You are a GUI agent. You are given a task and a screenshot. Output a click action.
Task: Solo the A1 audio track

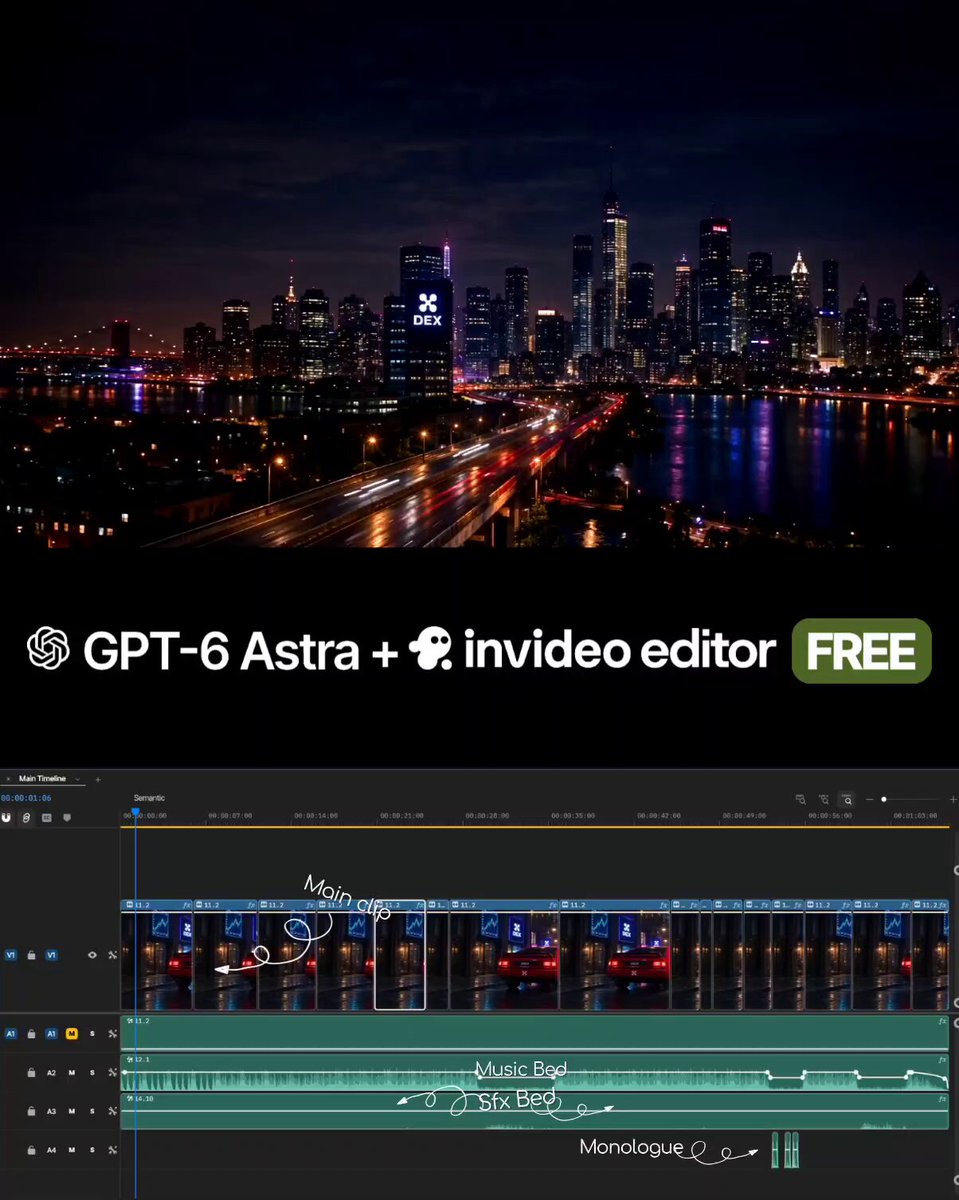coord(92,1033)
